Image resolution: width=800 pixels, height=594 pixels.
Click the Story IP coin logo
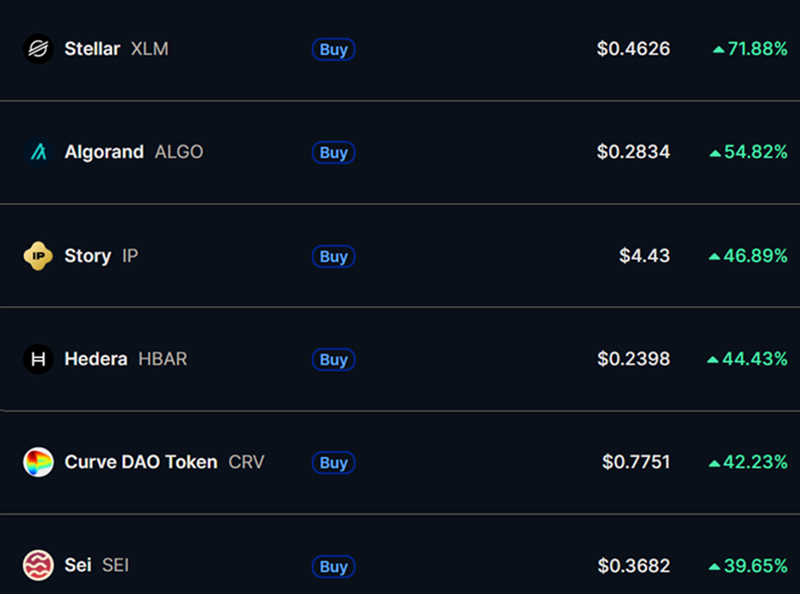coord(38,256)
